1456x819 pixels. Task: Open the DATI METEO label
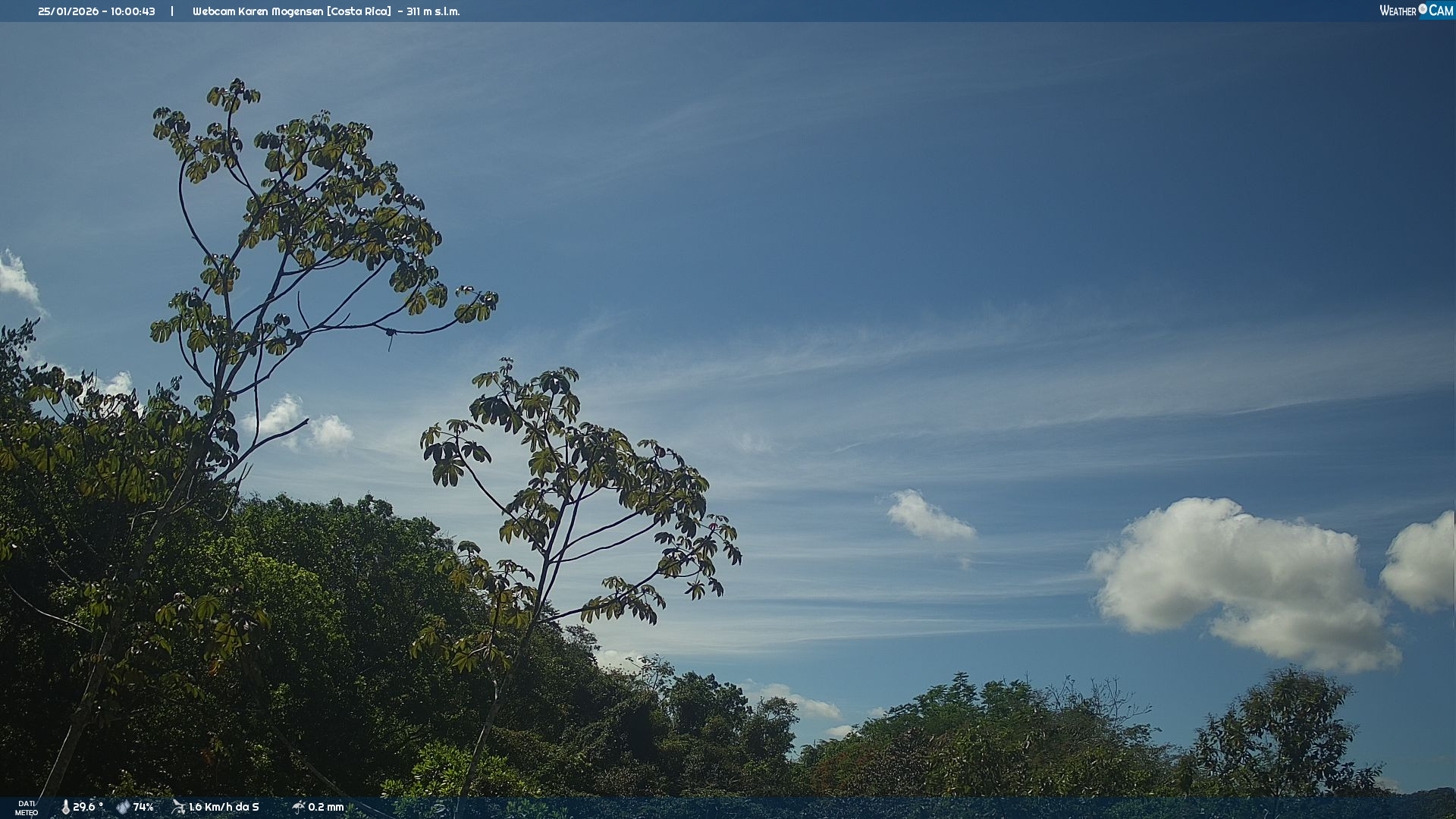point(27,808)
